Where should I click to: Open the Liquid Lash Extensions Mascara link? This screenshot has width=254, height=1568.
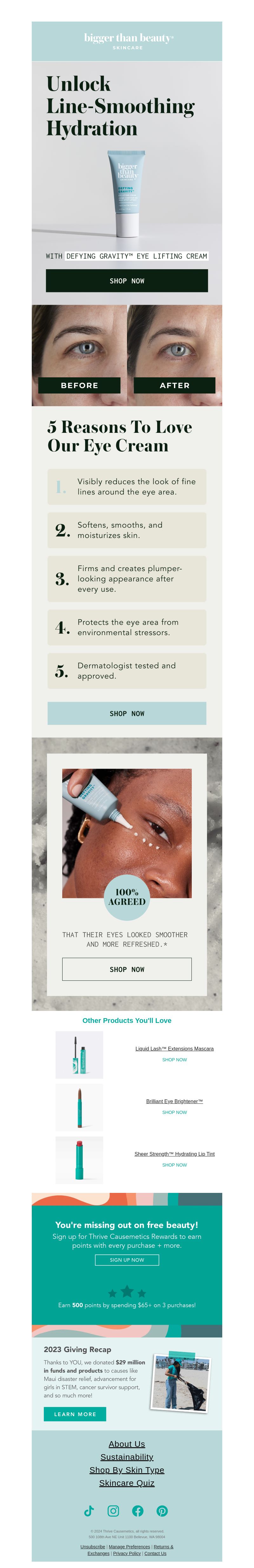174,1049
